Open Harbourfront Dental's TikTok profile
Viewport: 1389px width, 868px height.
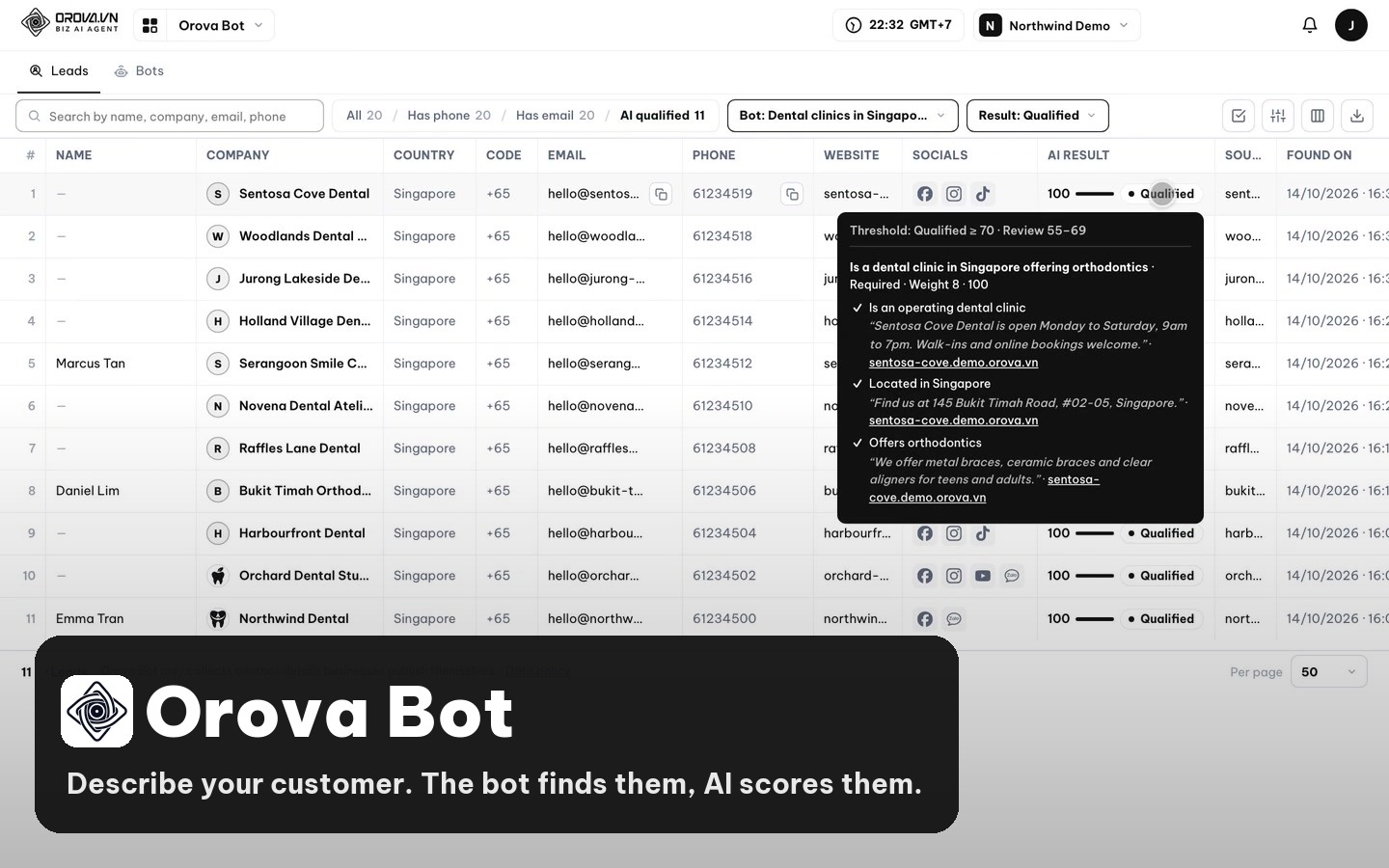(983, 533)
